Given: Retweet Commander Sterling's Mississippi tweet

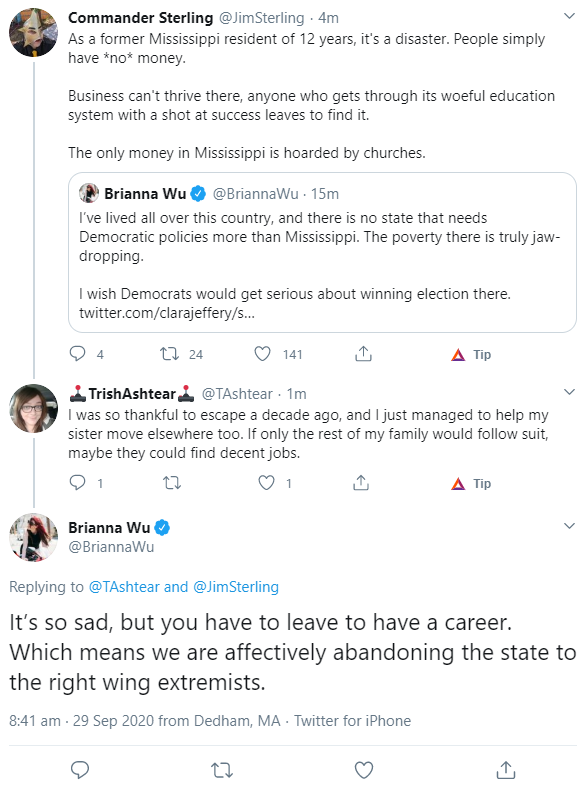Looking at the screenshot, I should point(170,354).
